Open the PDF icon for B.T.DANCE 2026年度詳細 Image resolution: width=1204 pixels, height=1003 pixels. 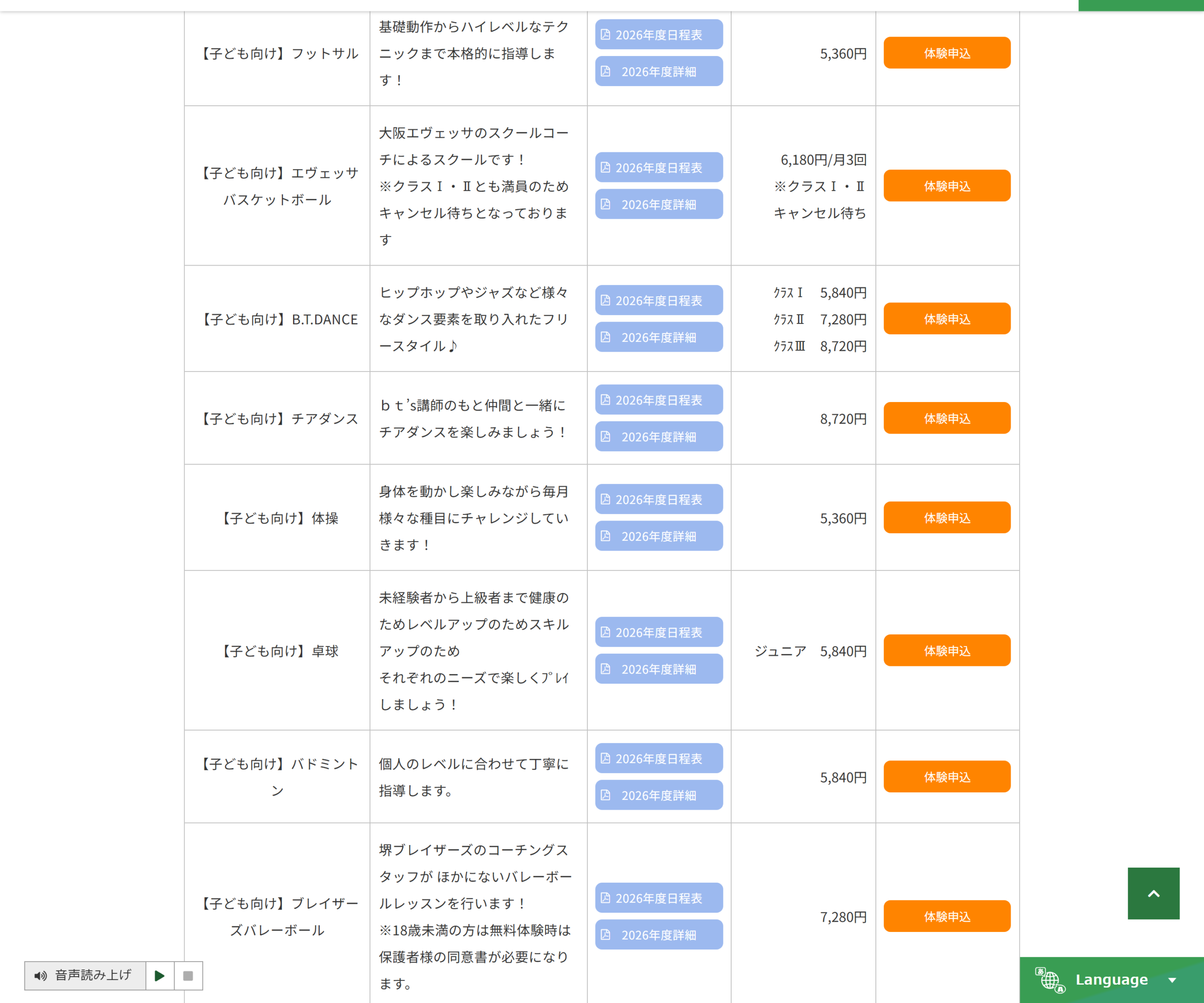tap(605, 337)
